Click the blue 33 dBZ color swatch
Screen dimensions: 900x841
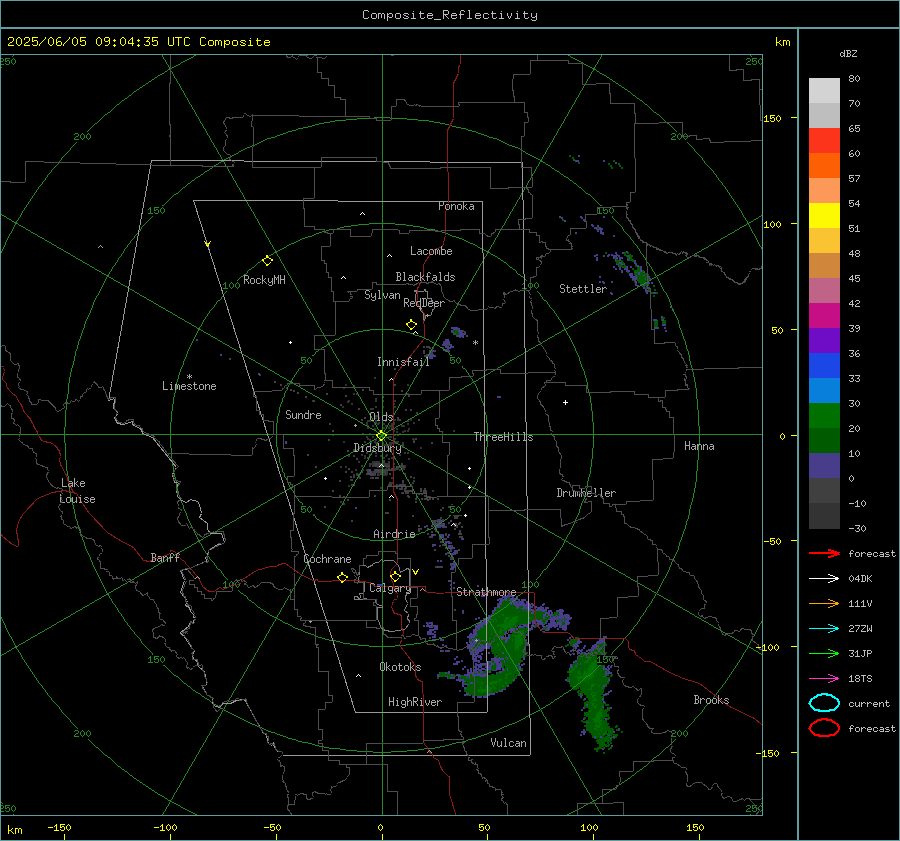coord(824,366)
